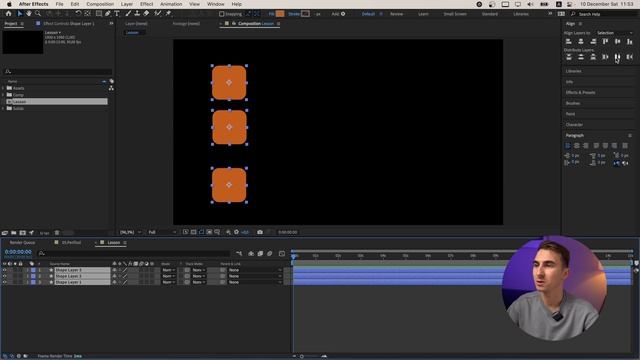The image size is (640, 360).
Task: Switch to the Default workspace
Action: [x=368, y=14]
